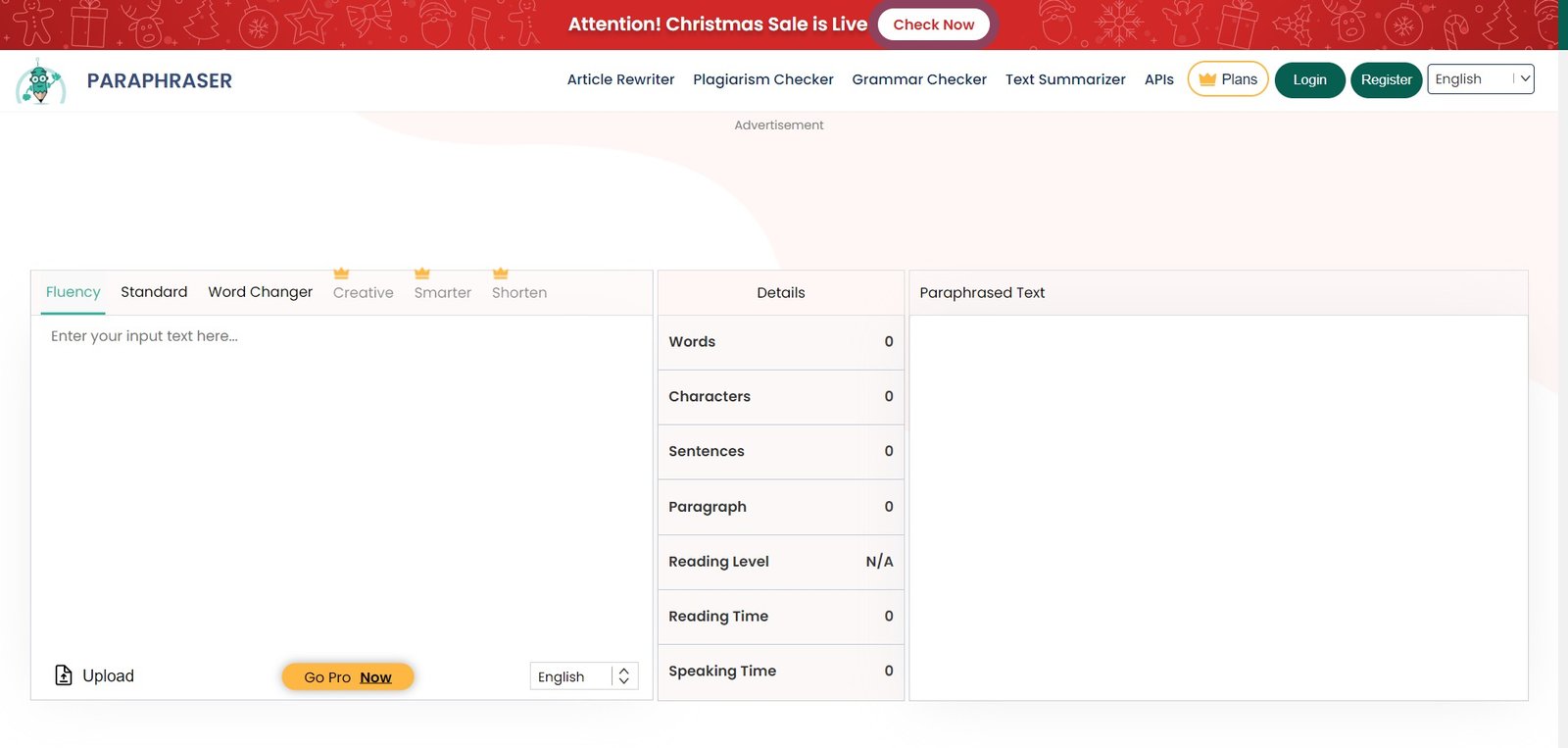Select the Fluency mode tab
The width and height of the screenshot is (1568, 748).
point(73,292)
